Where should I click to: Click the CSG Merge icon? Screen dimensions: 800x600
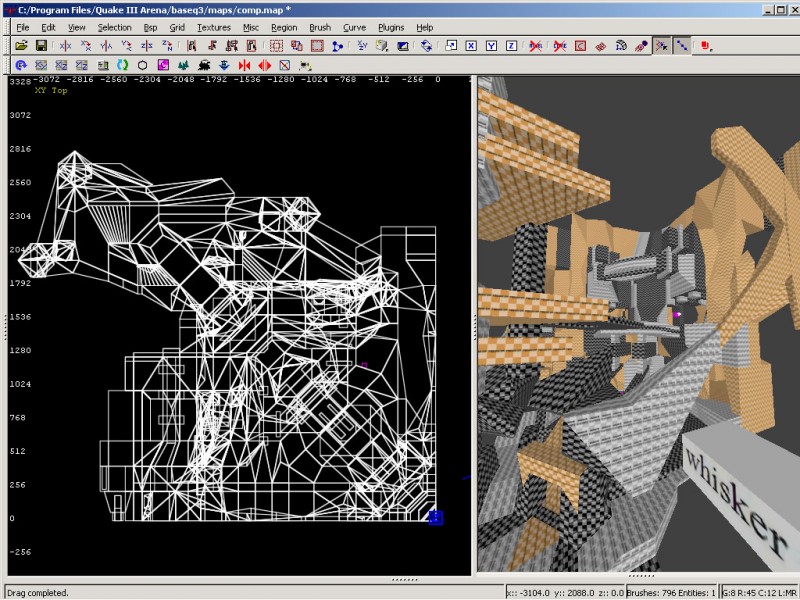[x=296, y=46]
